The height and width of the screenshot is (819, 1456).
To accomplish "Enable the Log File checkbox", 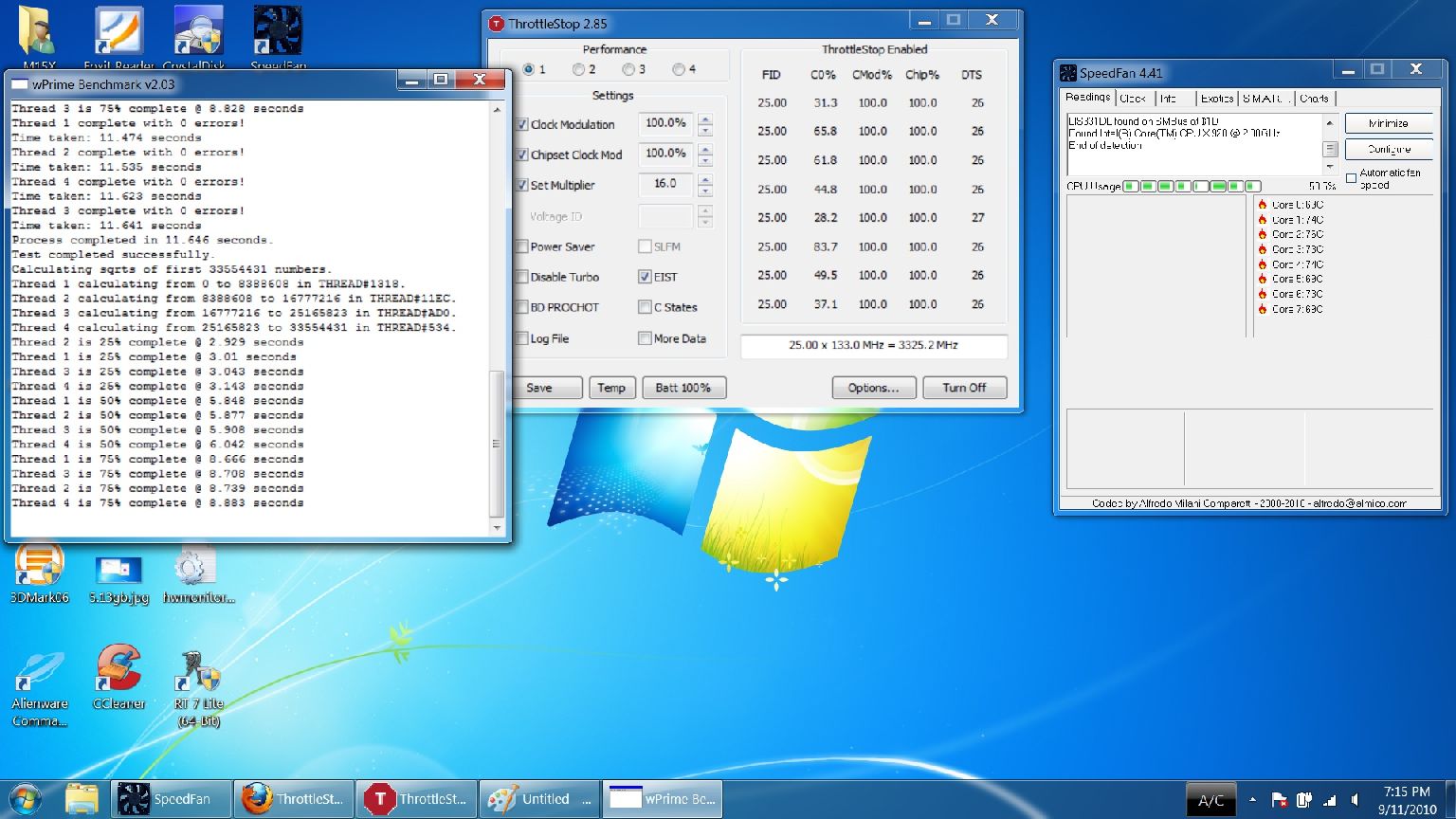I will 521,338.
